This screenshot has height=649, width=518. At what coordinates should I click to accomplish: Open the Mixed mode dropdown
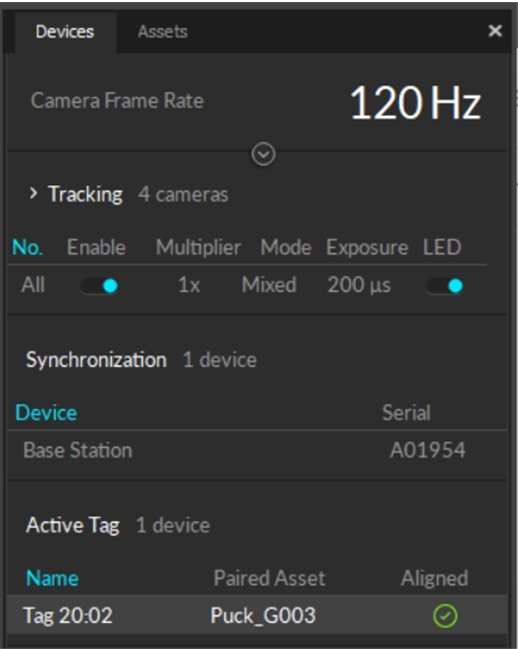269,285
